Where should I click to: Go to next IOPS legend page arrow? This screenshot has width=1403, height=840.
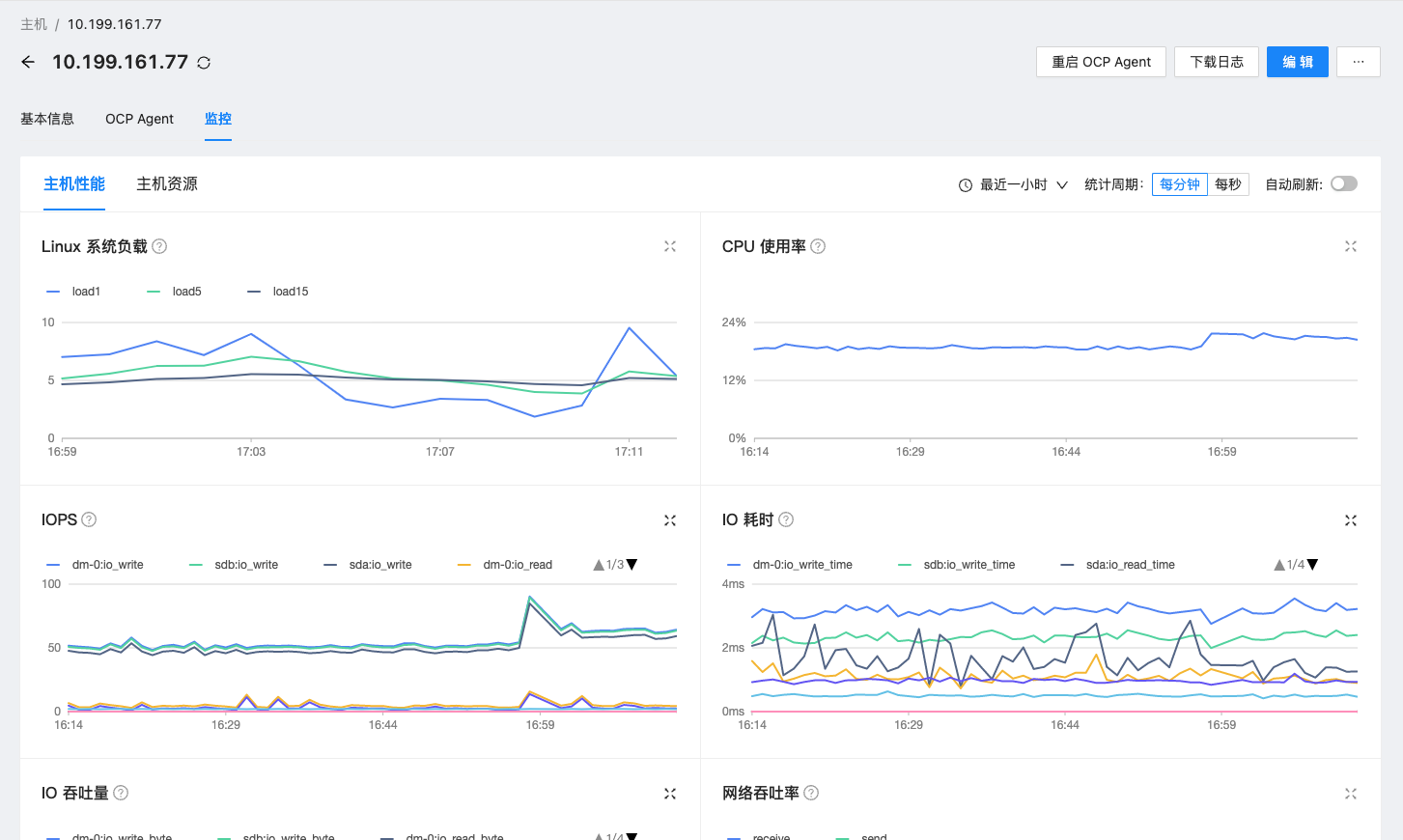pyautogui.click(x=632, y=565)
